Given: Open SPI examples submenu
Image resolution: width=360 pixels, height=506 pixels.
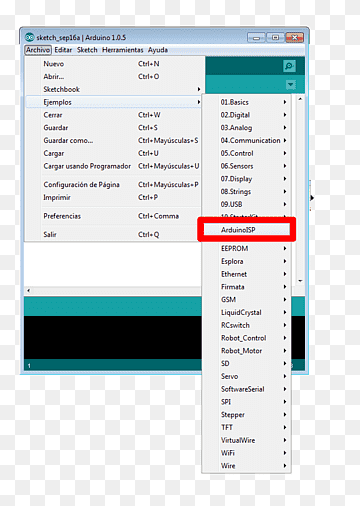Looking at the screenshot, I should (247, 402).
